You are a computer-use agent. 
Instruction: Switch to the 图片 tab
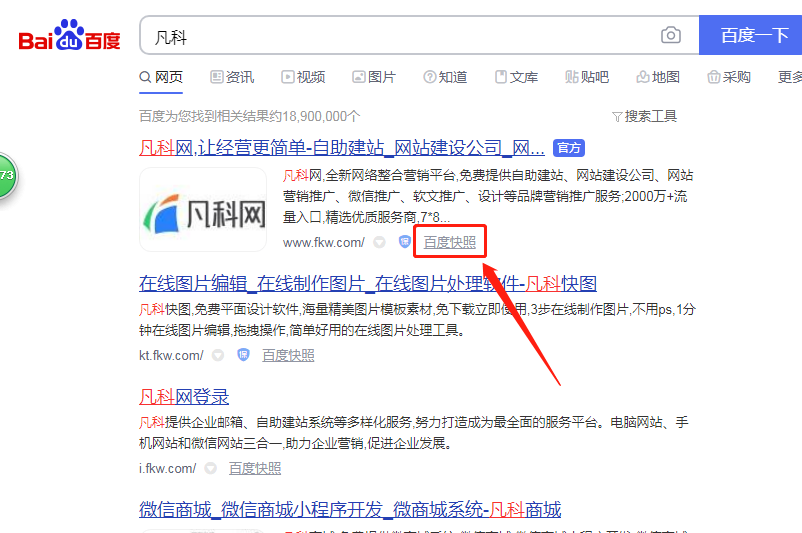click(374, 77)
